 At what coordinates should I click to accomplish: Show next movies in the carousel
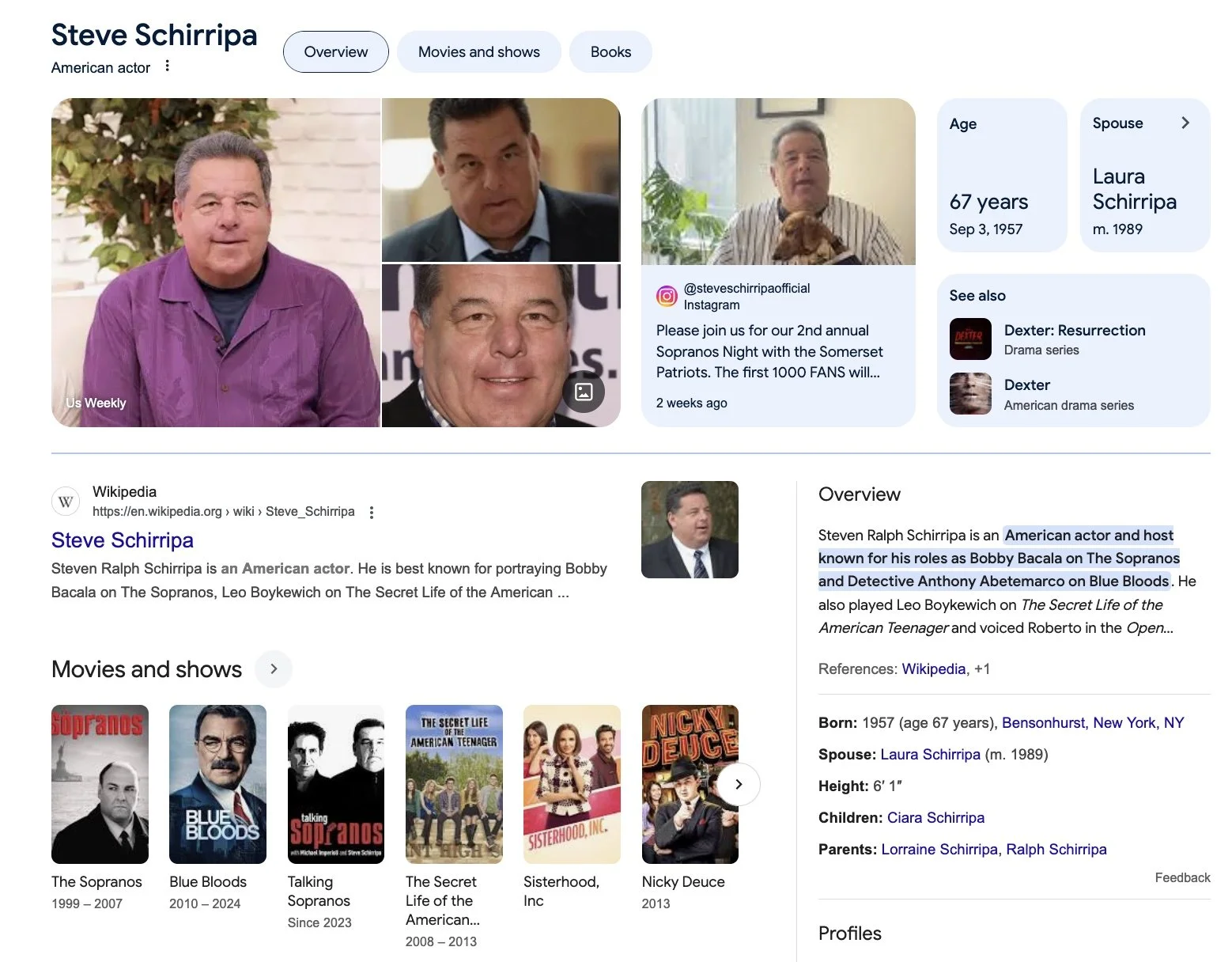click(739, 784)
